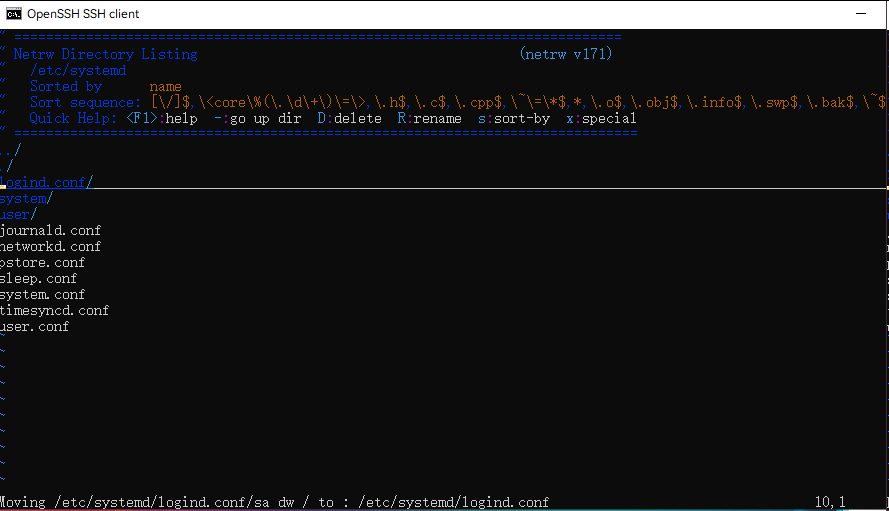Click the R:rename hint
889x511 pixels.
click(429, 118)
